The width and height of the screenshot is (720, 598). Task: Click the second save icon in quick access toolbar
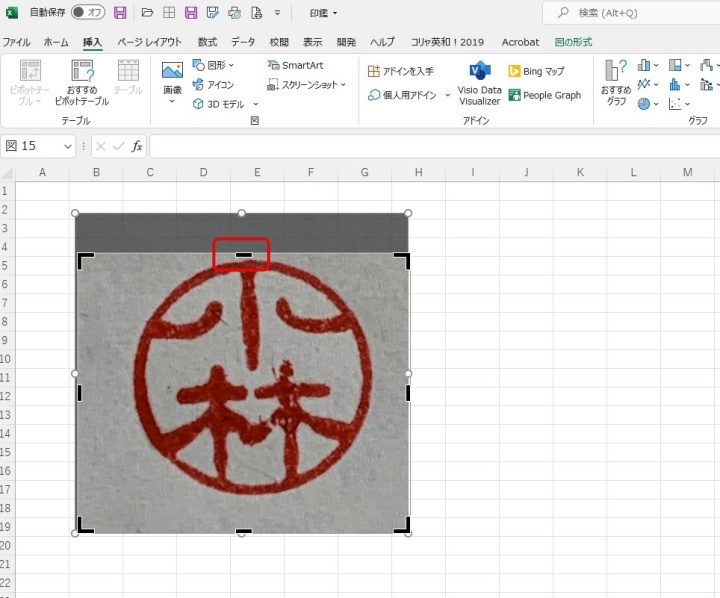pyautogui.click(x=191, y=12)
